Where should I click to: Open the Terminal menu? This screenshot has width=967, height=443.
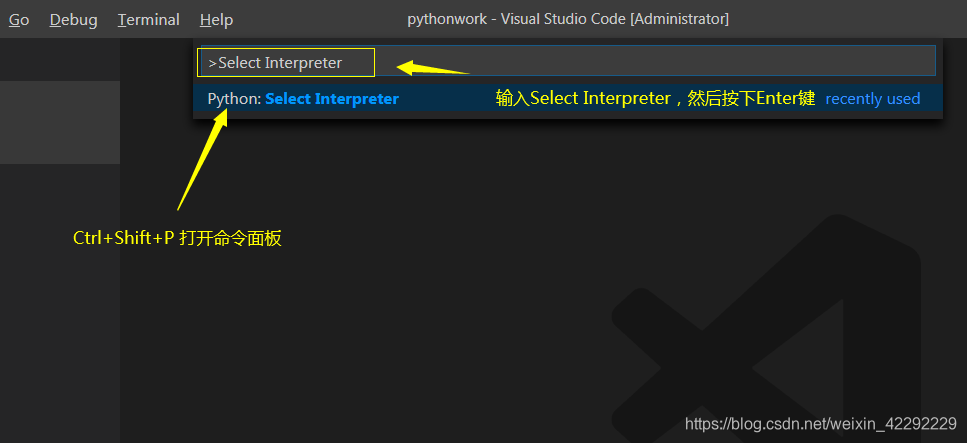pos(149,20)
